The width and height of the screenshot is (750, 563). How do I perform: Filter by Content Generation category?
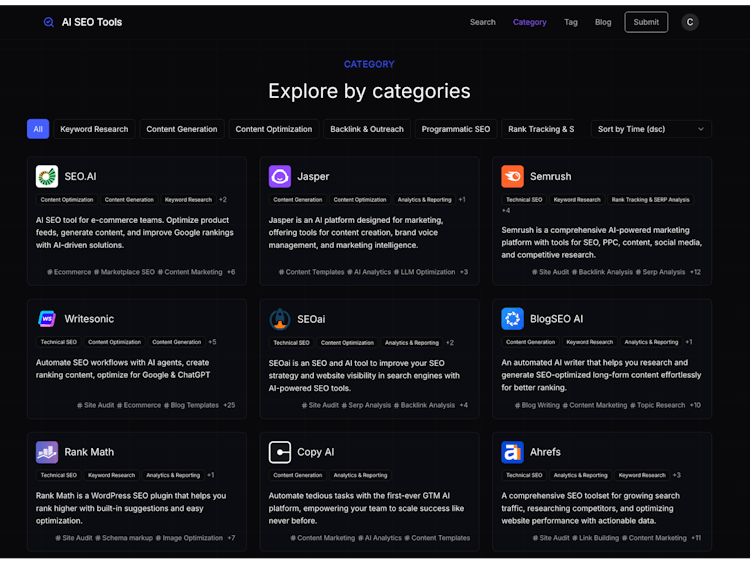[182, 129]
